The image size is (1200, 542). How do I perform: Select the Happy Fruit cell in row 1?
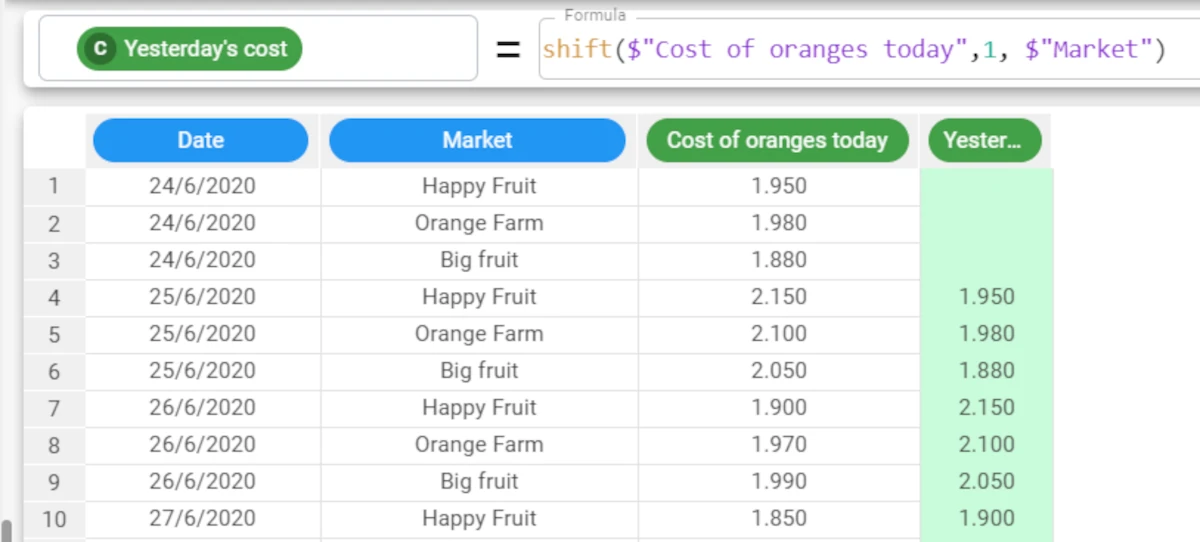479,186
